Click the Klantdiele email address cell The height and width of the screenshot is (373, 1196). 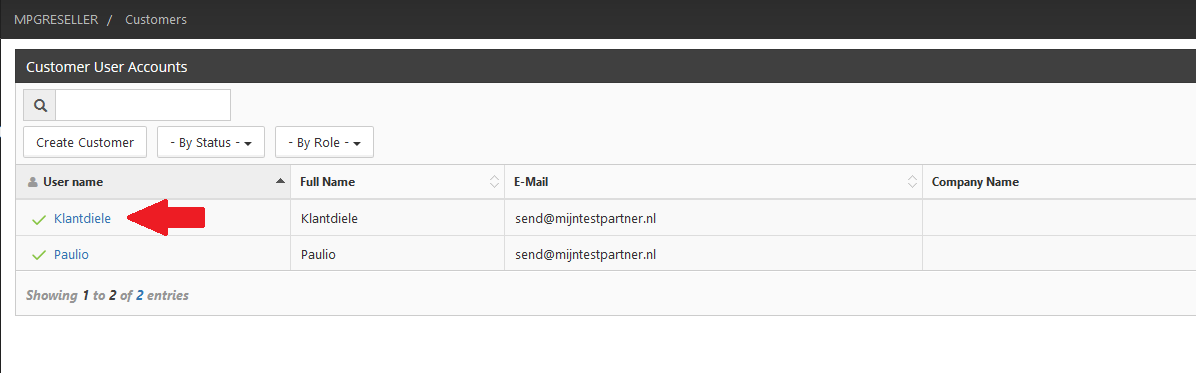pos(713,219)
